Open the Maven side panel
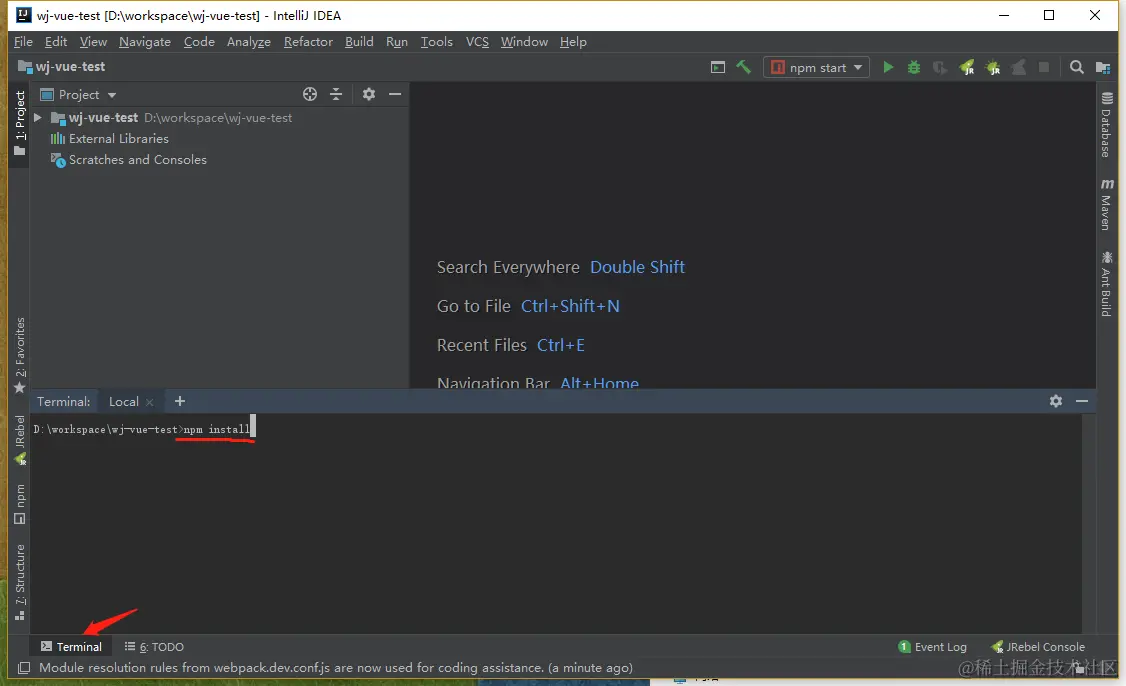 [x=1106, y=204]
